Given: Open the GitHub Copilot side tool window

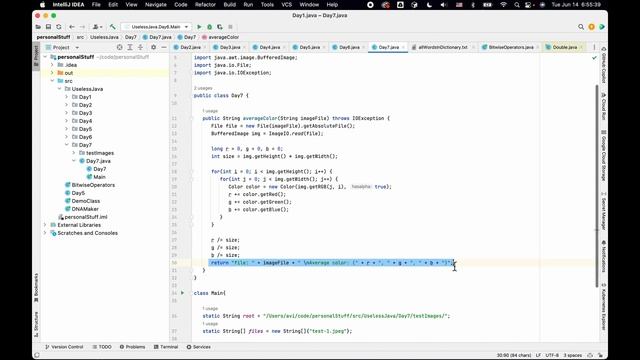Looking at the screenshot, I should point(604,66).
